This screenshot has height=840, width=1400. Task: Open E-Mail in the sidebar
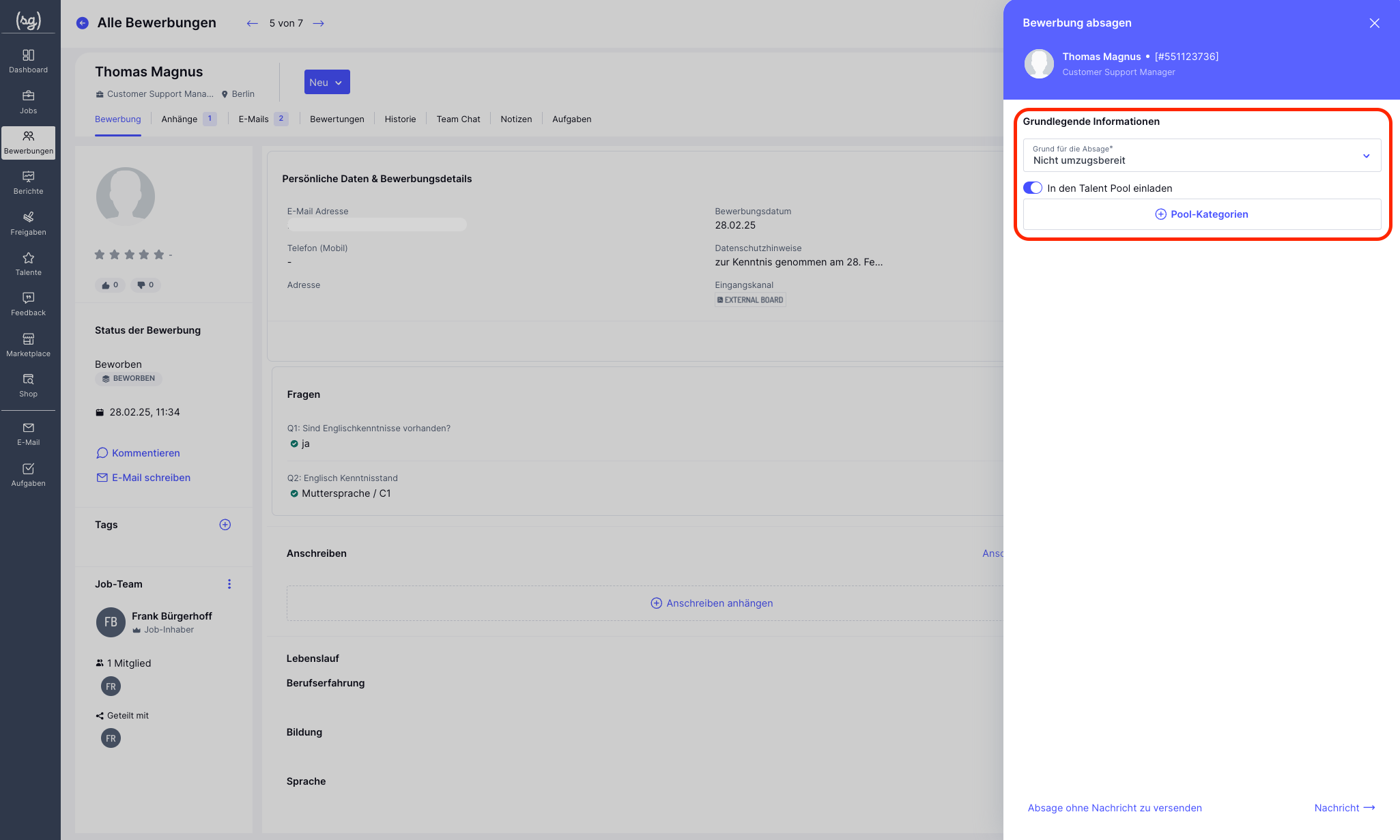pyautogui.click(x=28, y=434)
